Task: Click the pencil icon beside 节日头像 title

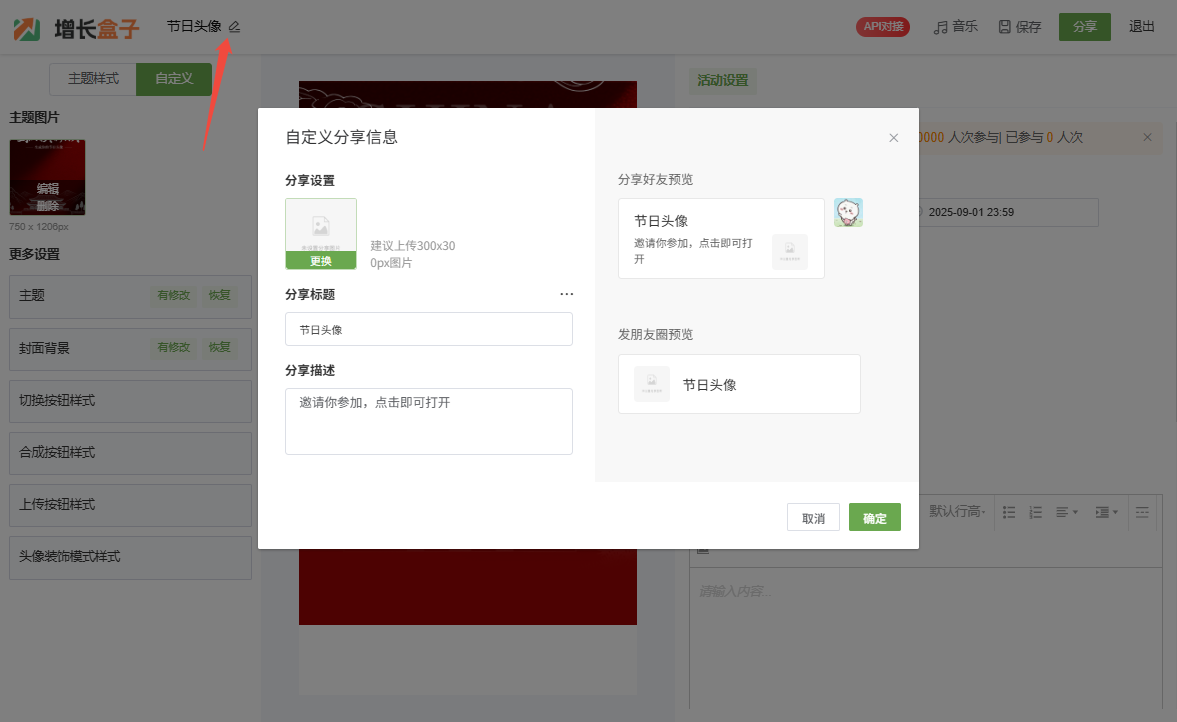Action: coord(234,27)
